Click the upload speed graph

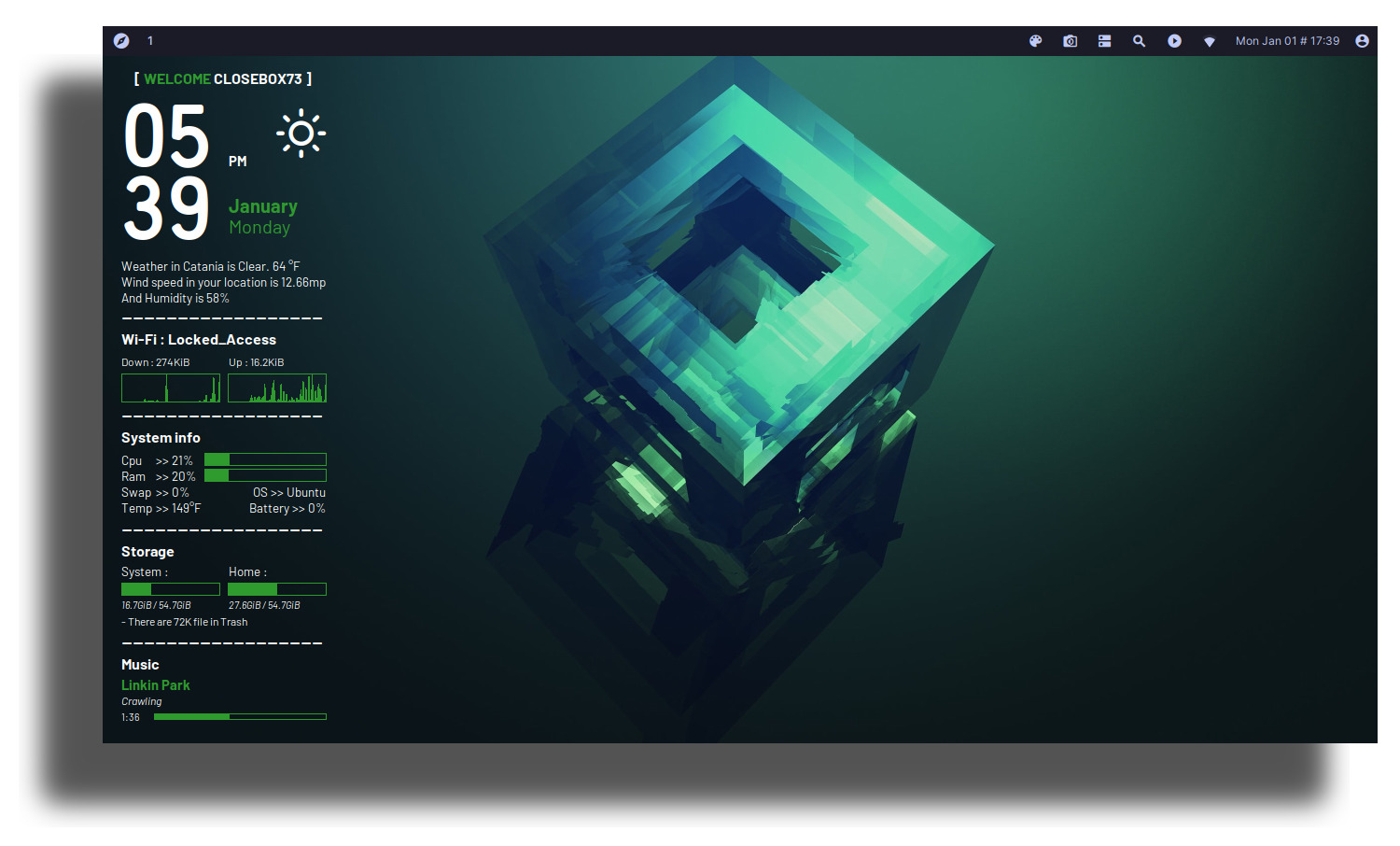[277, 388]
